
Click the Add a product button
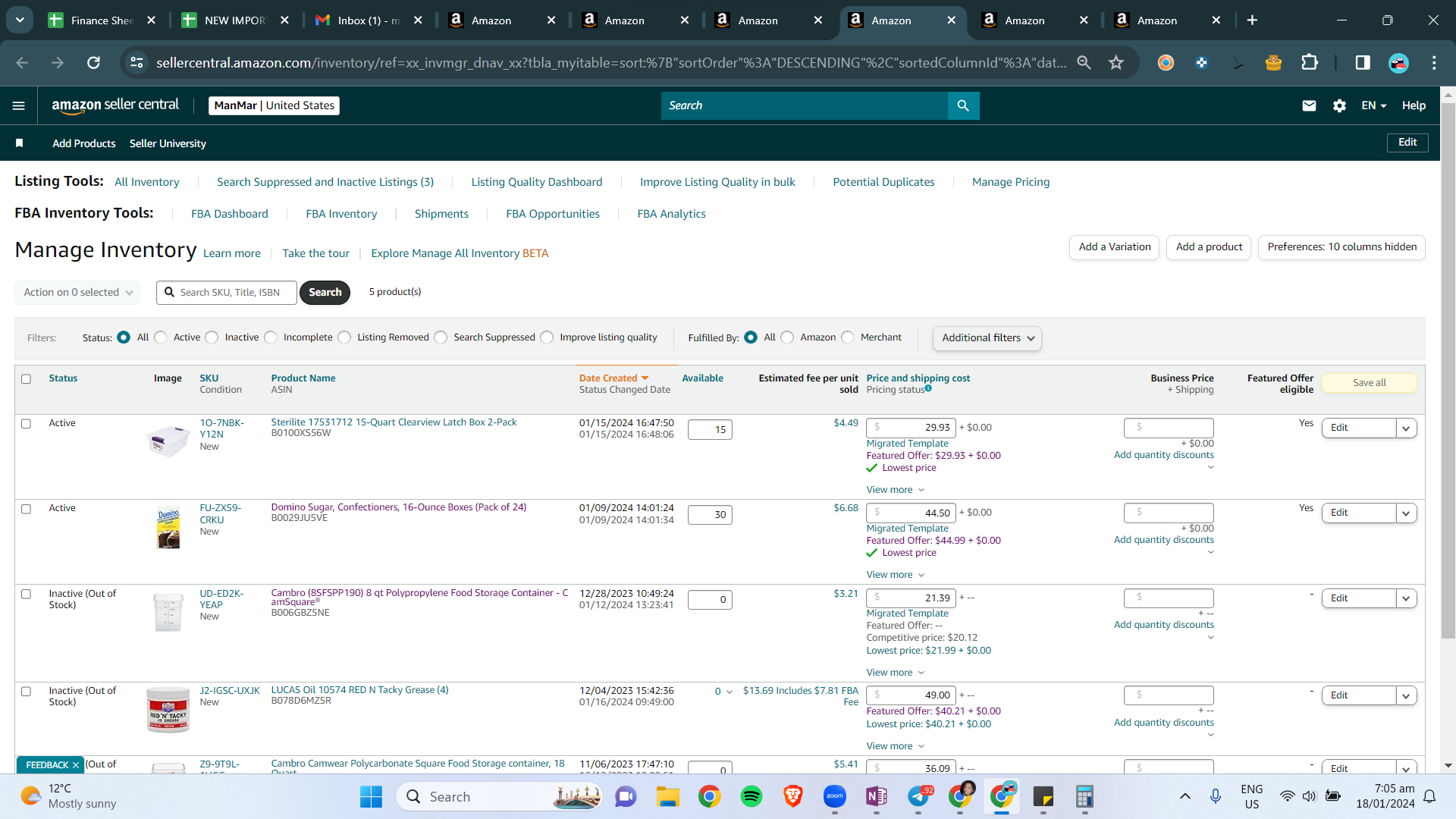coord(1209,247)
